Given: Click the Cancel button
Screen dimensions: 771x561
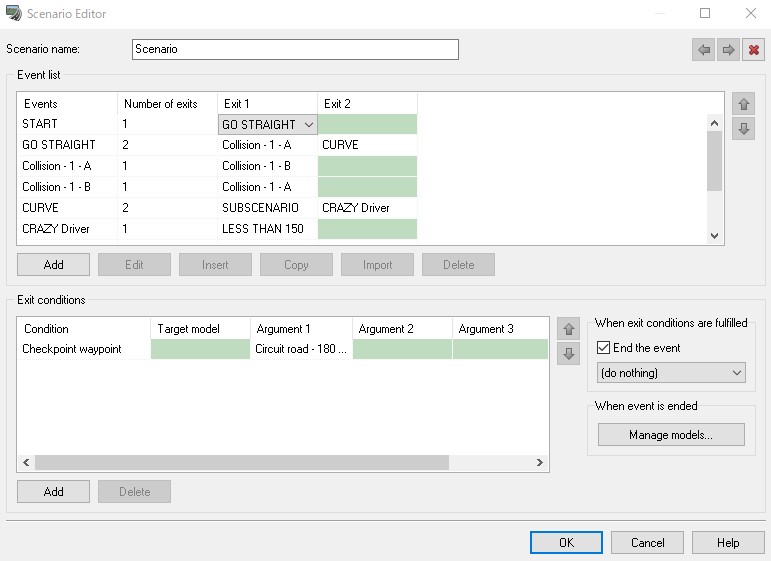Looking at the screenshot, I should click(x=647, y=542).
